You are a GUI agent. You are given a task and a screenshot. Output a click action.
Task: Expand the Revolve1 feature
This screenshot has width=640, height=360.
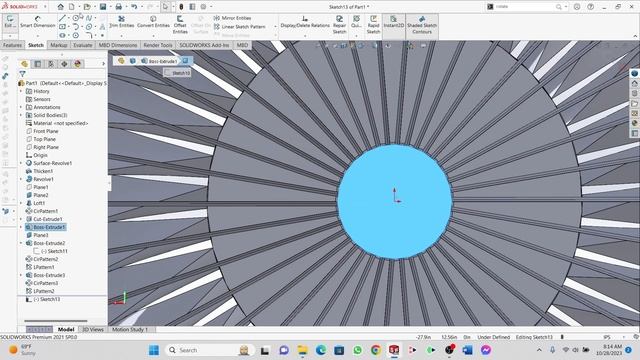tap(21, 179)
